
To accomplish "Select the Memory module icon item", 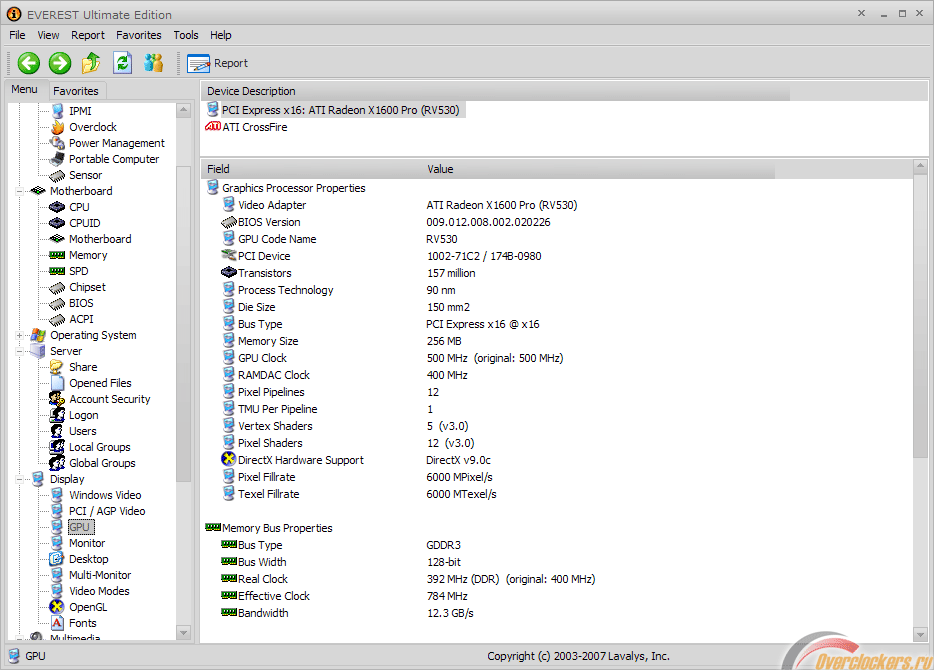I will tap(57, 255).
